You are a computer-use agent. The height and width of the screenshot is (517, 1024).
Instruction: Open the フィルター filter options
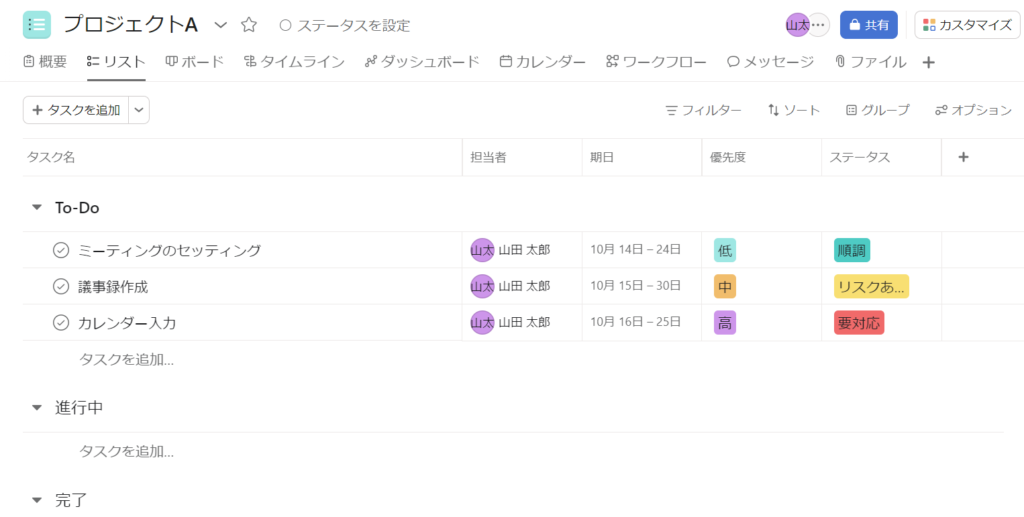[x=703, y=110]
